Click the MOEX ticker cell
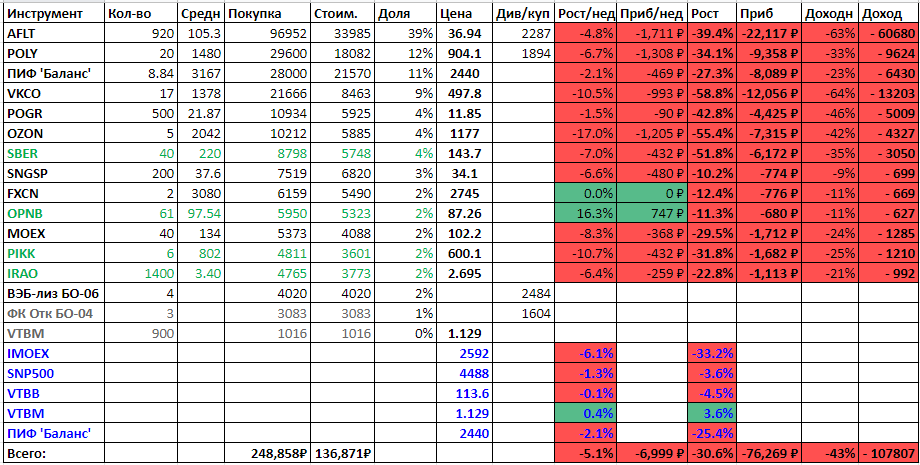The image size is (920, 465). pos(53,234)
